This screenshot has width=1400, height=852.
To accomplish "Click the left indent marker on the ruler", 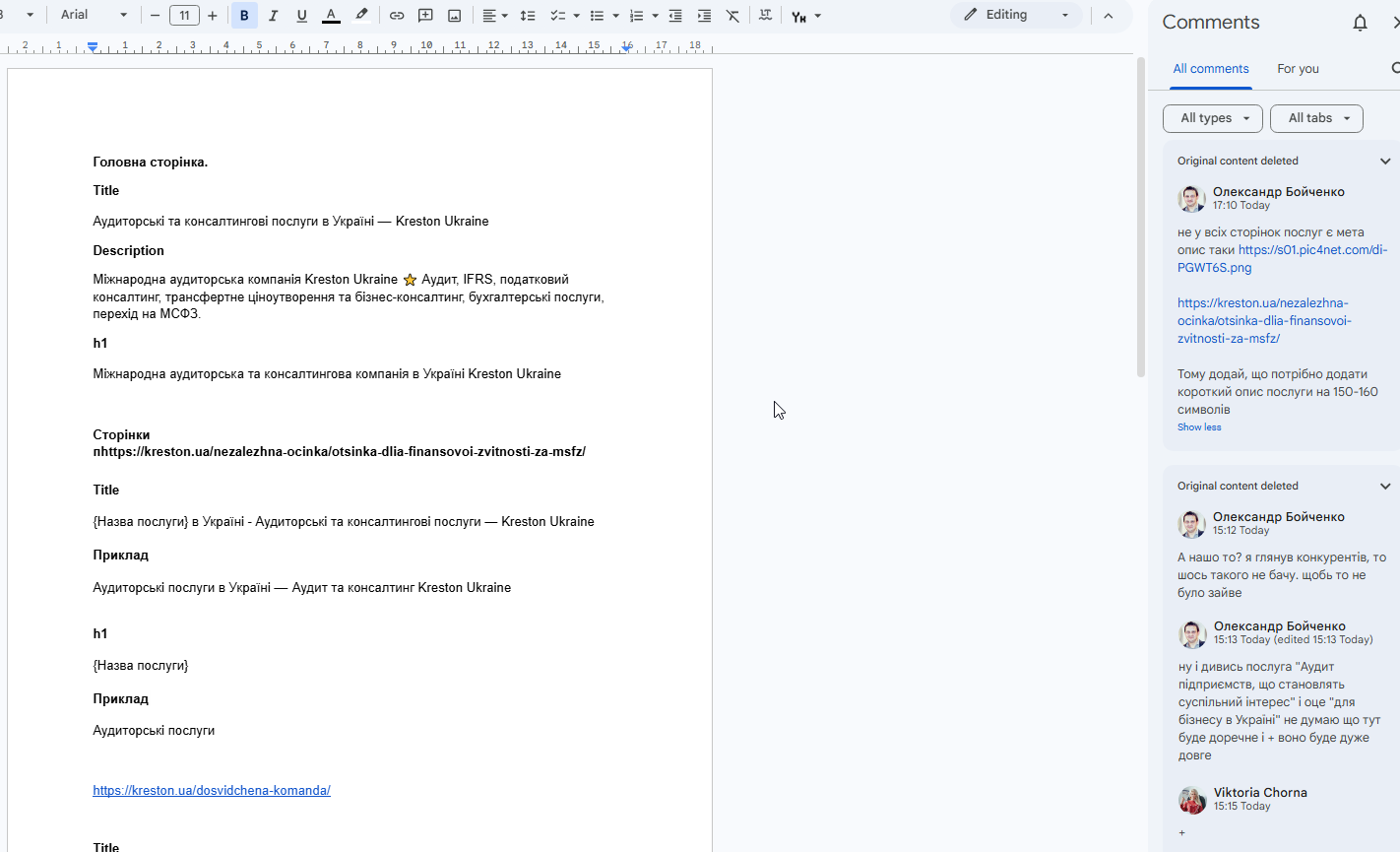I will 93,46.
